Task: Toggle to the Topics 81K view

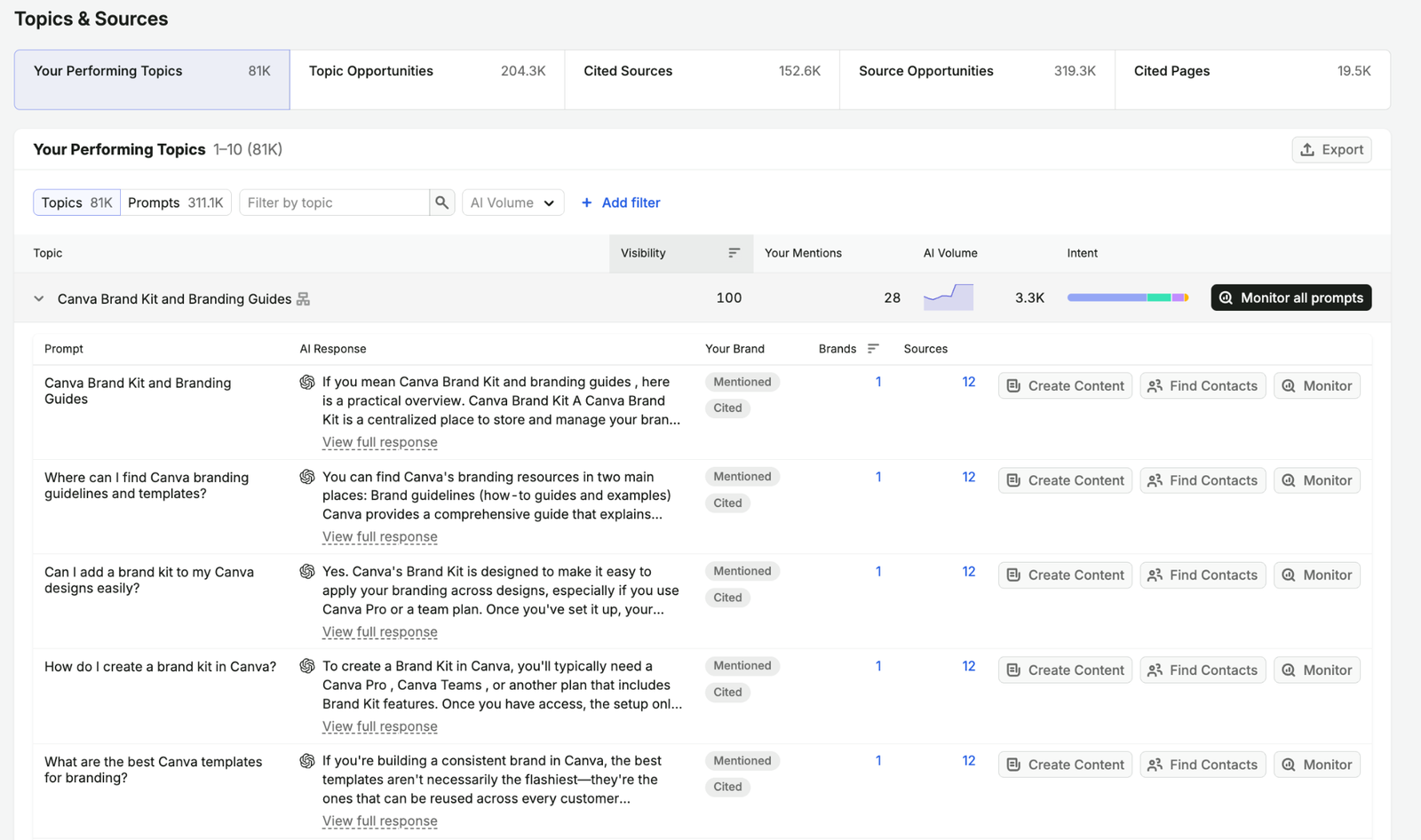Action: click(76, 202)
